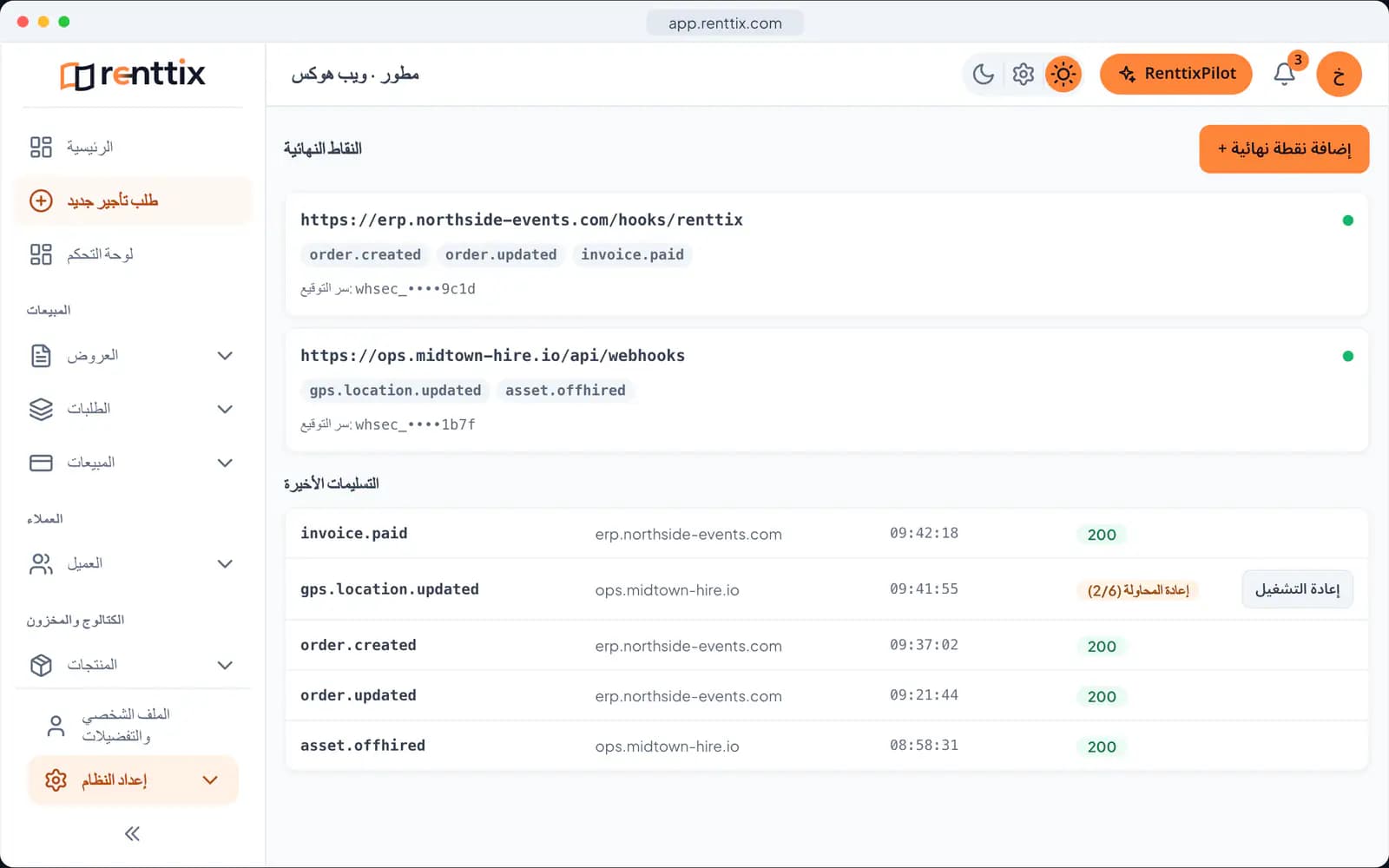The image size is (1389, 868).
Task: Open لوحة التحكم menu item
Action: (133, 254)
